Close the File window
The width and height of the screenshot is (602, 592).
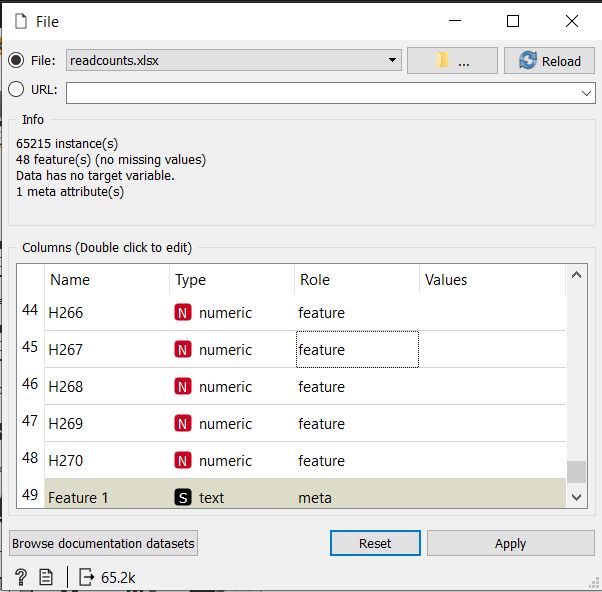click(572, 21)
